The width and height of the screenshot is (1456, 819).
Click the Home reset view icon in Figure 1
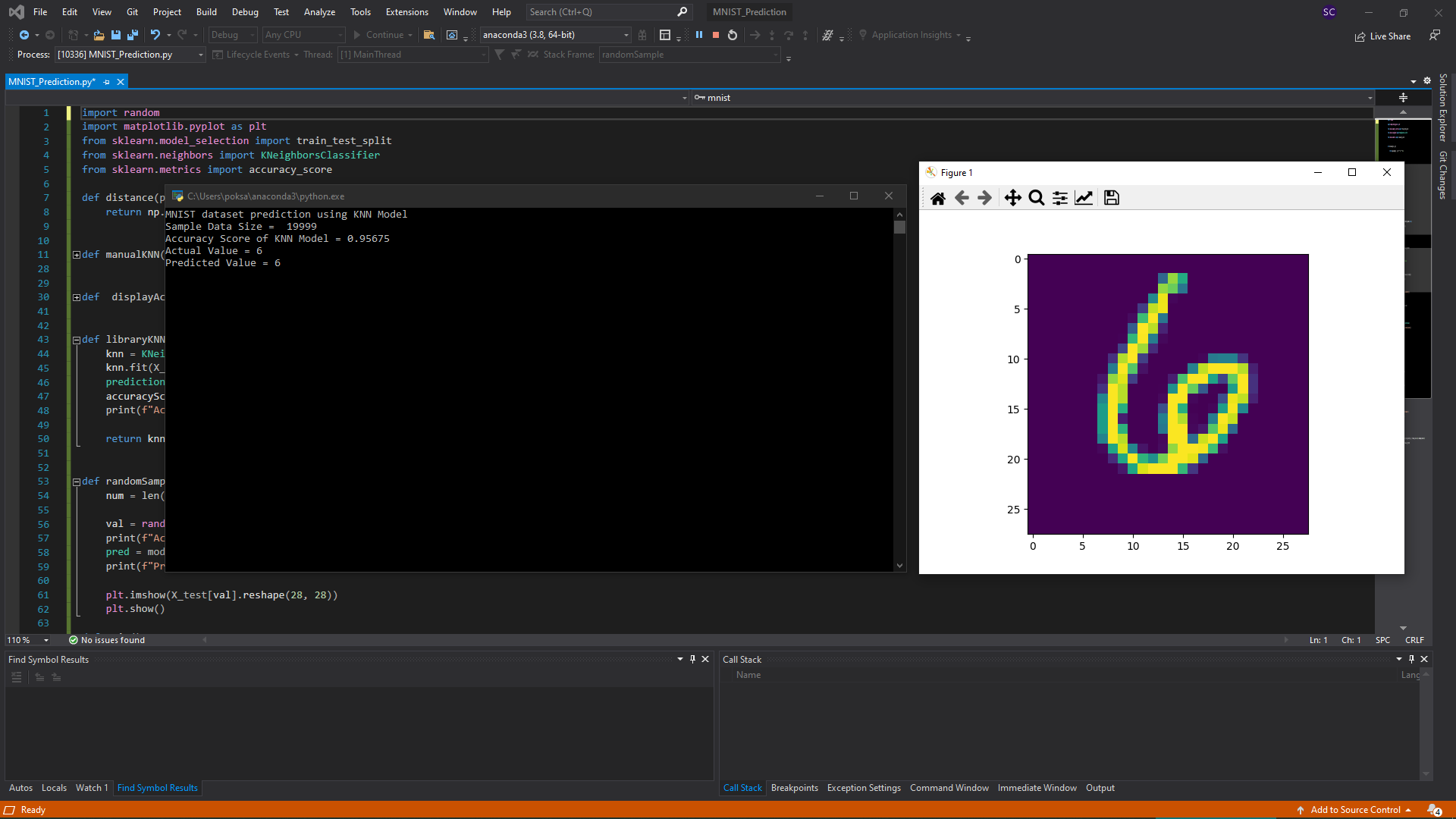938,198
